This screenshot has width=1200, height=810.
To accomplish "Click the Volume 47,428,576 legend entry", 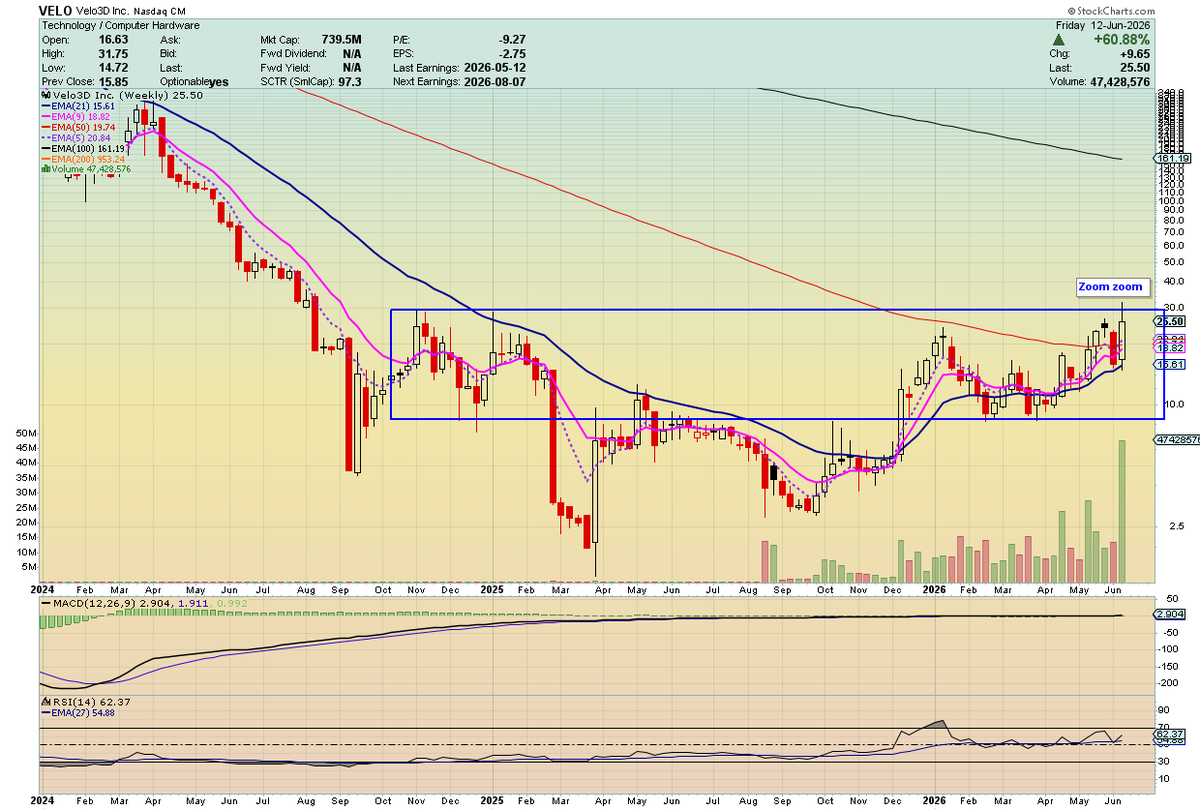I will [84, 169].
